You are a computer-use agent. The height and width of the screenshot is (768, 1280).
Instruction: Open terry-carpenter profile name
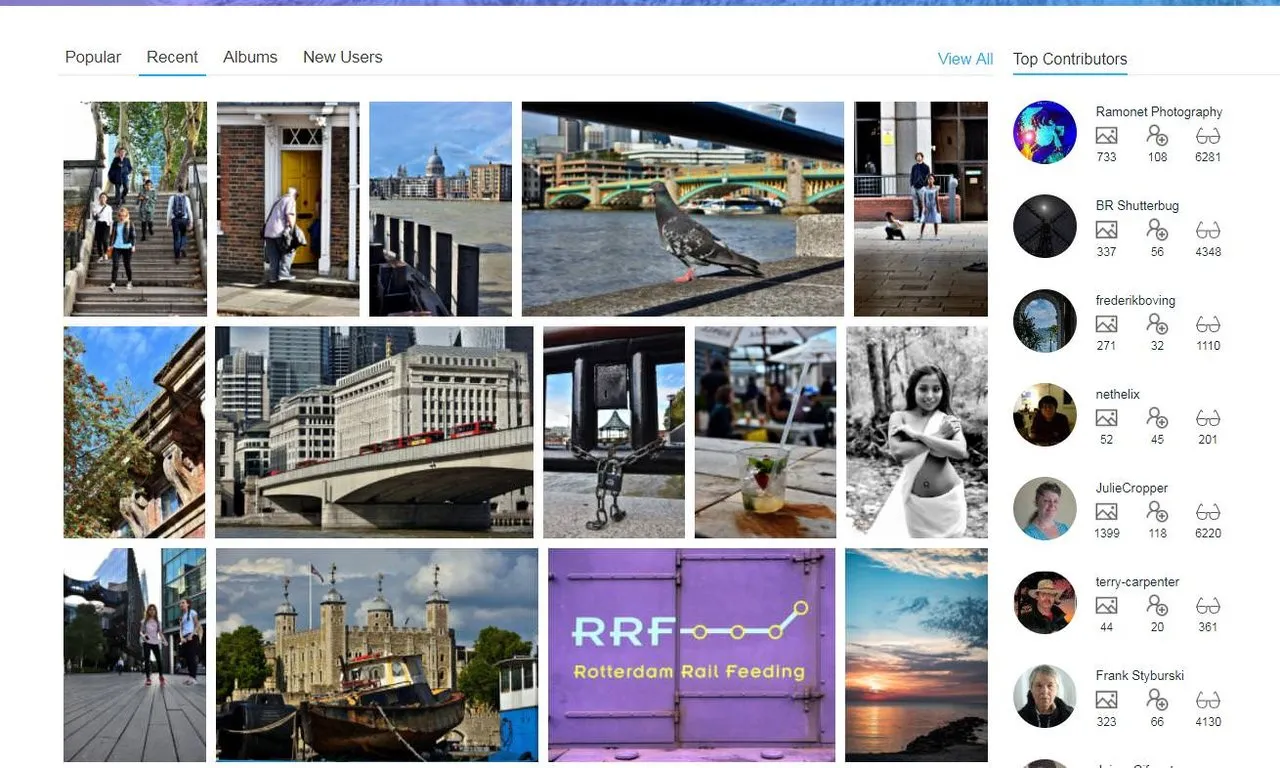point(1138,582)
